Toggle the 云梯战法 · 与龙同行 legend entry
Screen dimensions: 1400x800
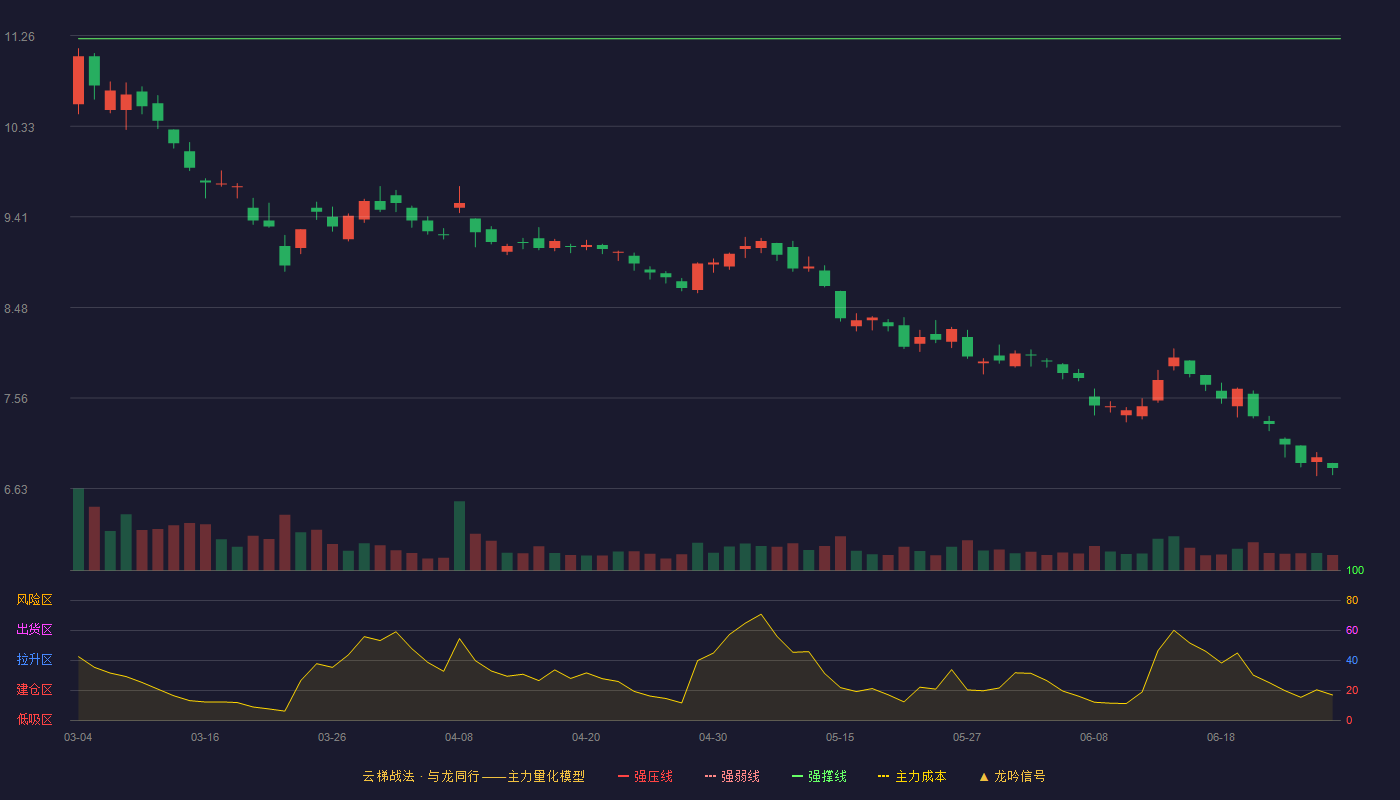pos(474,776)
